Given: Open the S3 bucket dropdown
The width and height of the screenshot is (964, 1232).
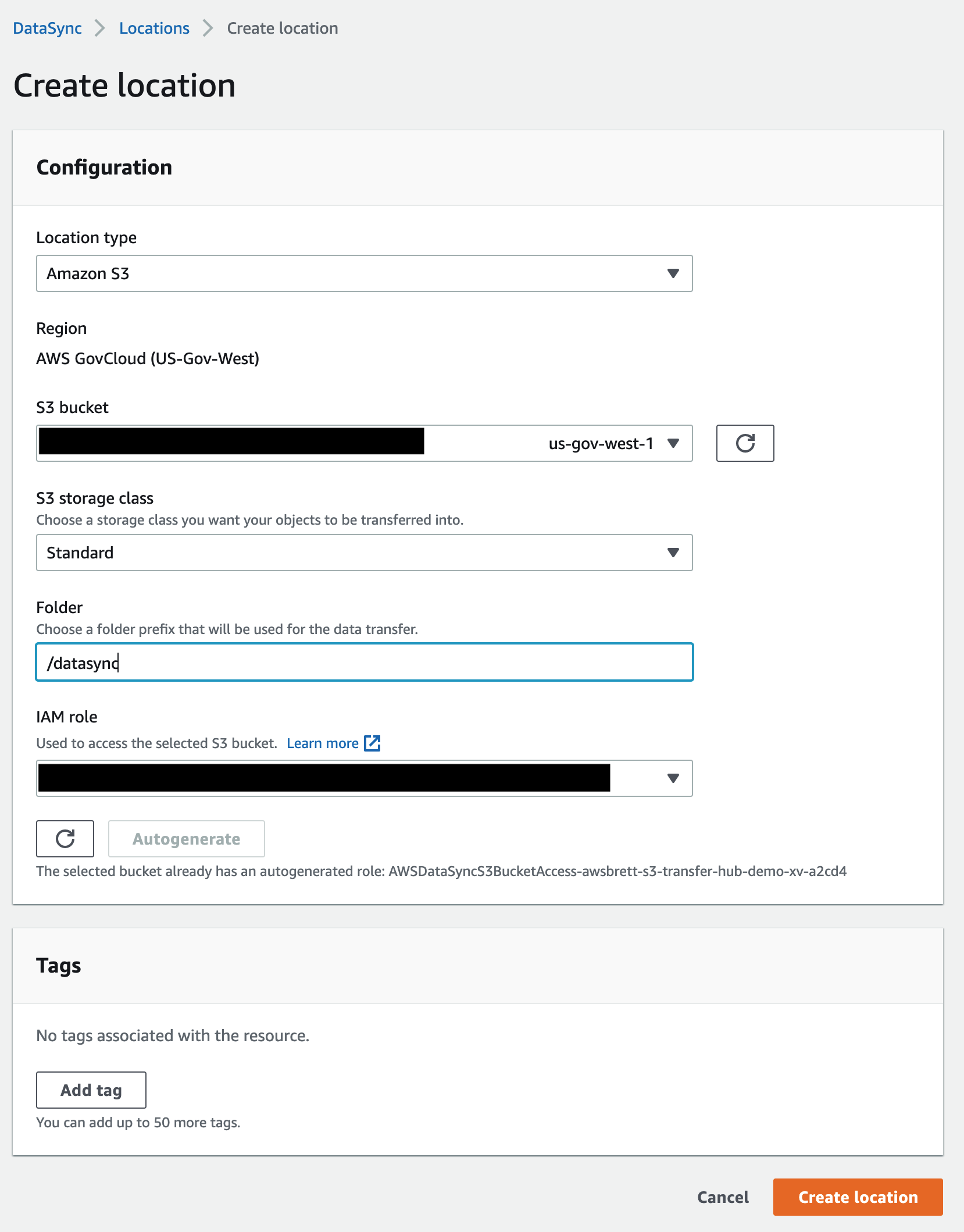Looking at the screenshot, I should coord(365,443).
